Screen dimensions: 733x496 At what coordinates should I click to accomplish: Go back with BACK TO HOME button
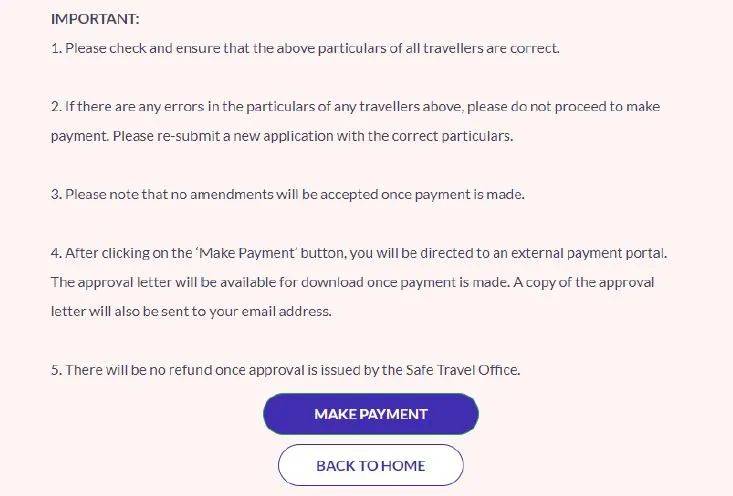[x=370, y=465]
